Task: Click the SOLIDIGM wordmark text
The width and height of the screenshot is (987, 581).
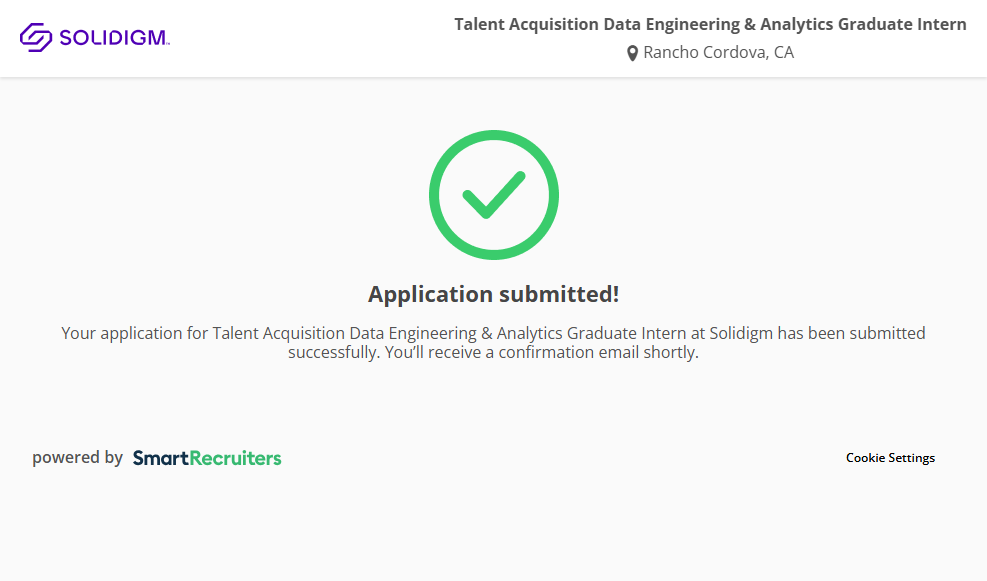Action: click(x=114, y=39)
